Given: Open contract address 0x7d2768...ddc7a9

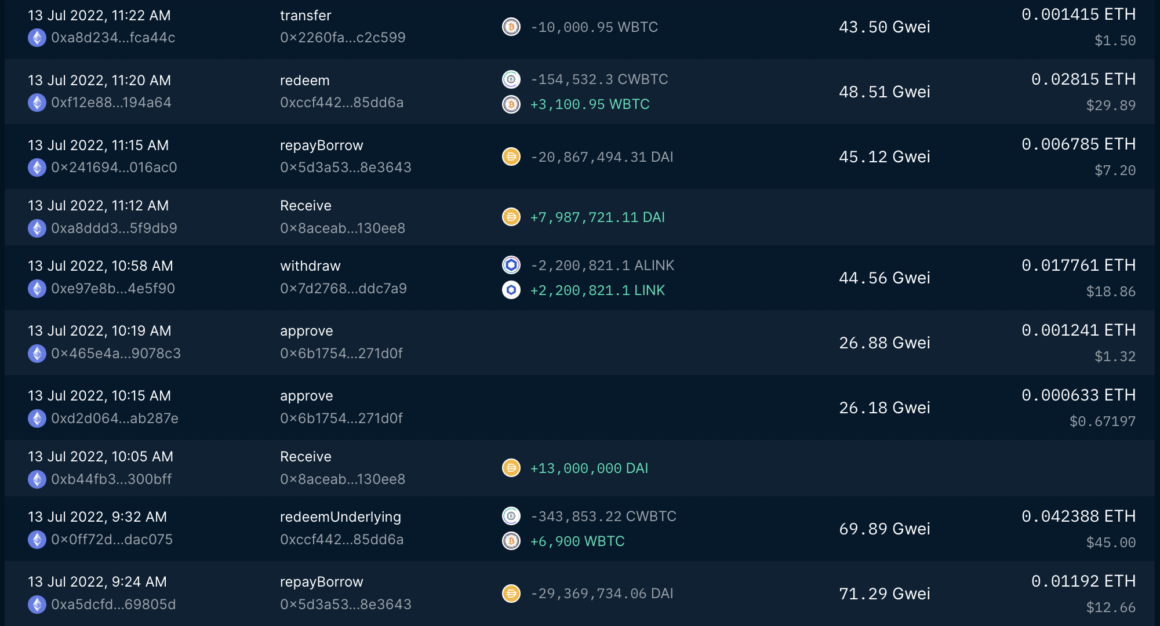Looking at the screenshot, I should coord(343,289).
